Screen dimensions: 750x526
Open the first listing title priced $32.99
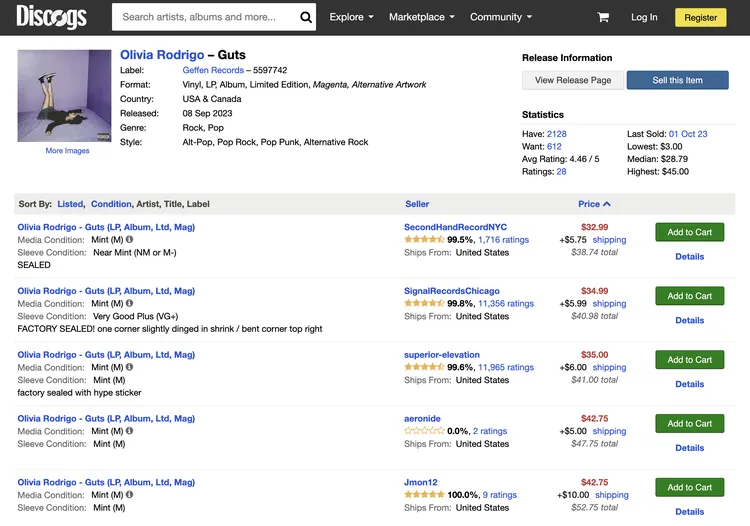tap(106, 227)
